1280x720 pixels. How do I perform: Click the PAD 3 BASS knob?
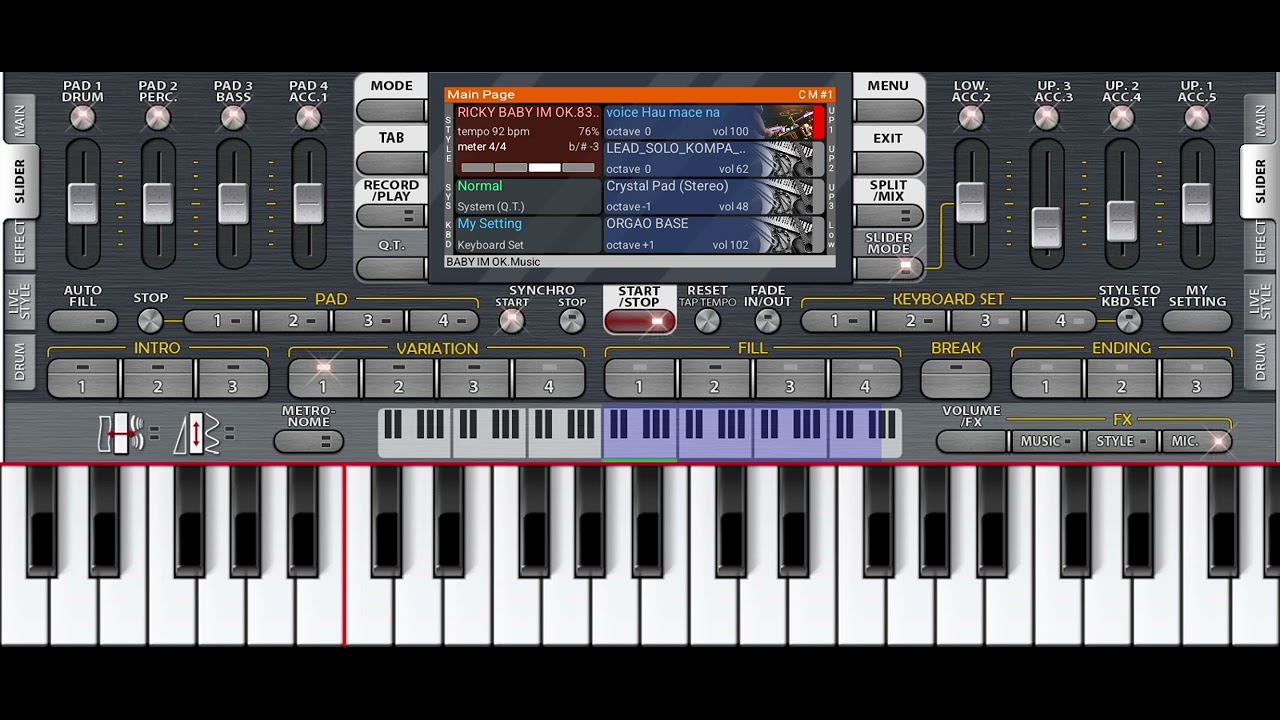pos(233,118)
